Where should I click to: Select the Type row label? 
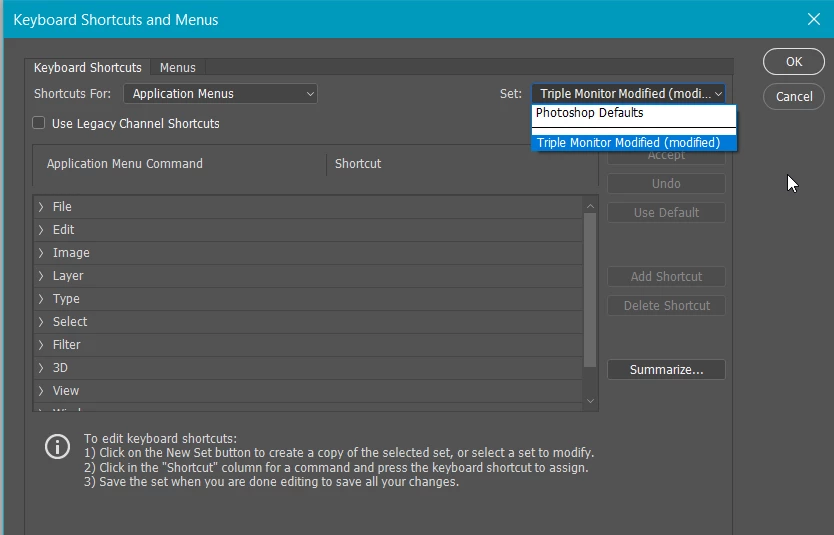point(66,299)
